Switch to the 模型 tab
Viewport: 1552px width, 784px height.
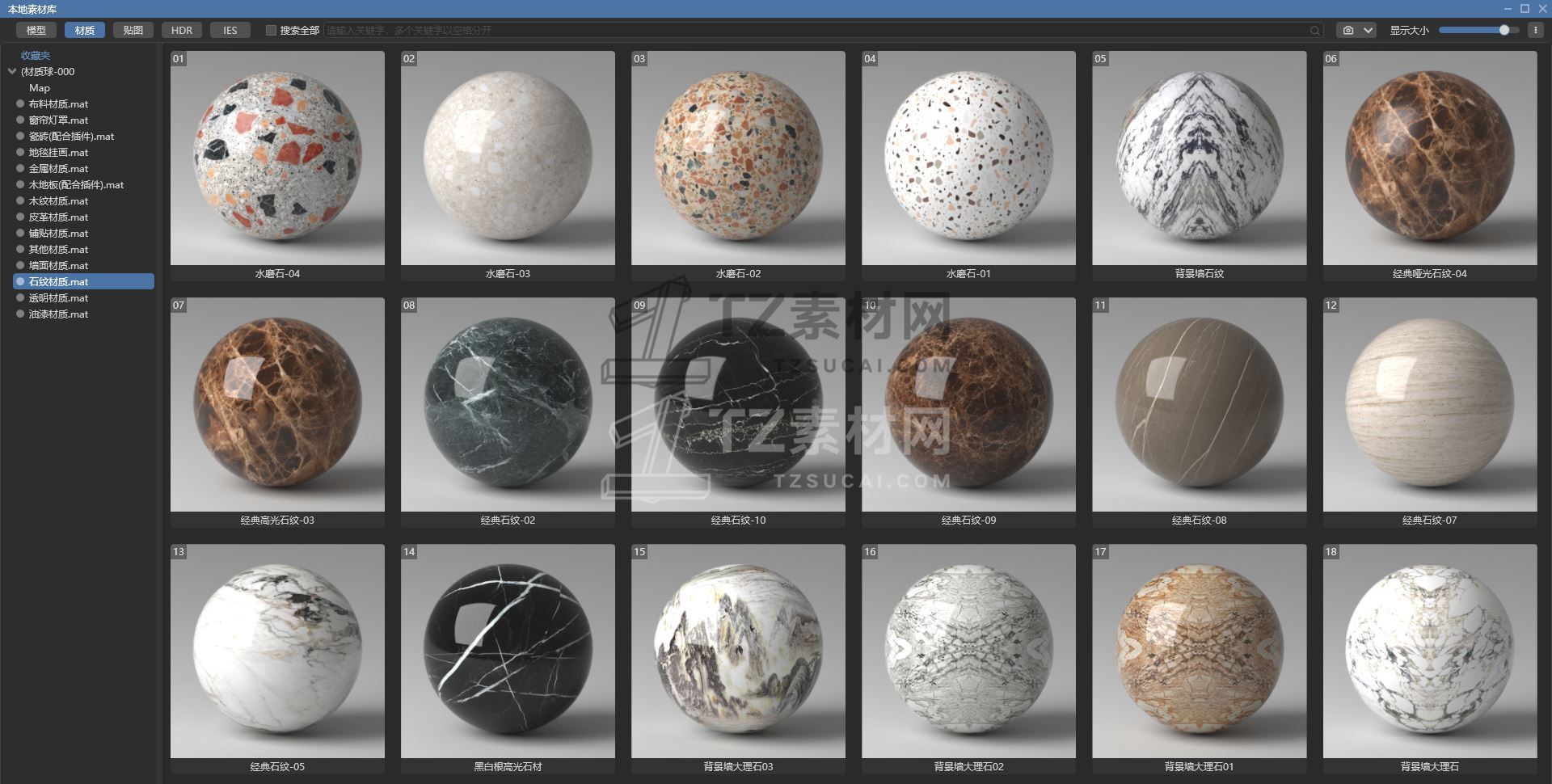tap(36, 31)
